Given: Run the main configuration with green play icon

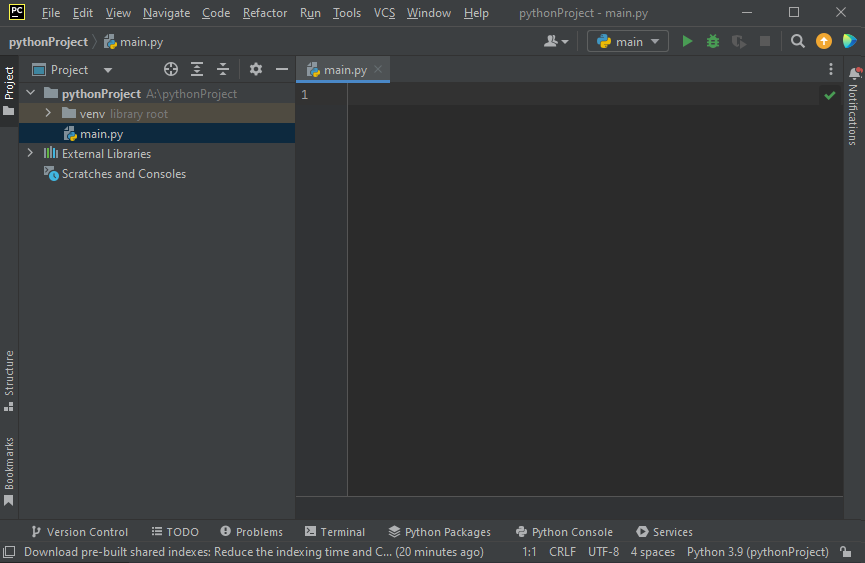Looking at the screenshot, I should pyautogui.click(x=687, y=42).
